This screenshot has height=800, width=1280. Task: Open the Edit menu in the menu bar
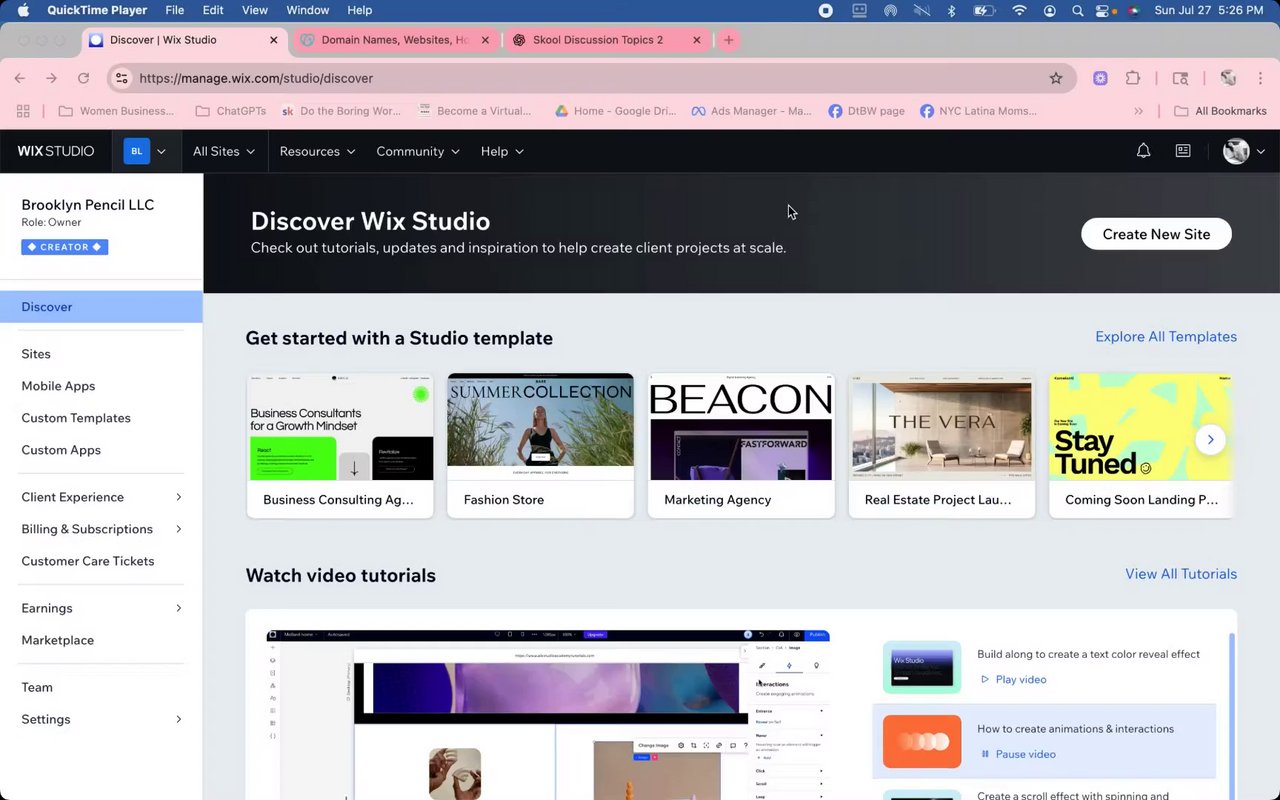tap(213, 10)
